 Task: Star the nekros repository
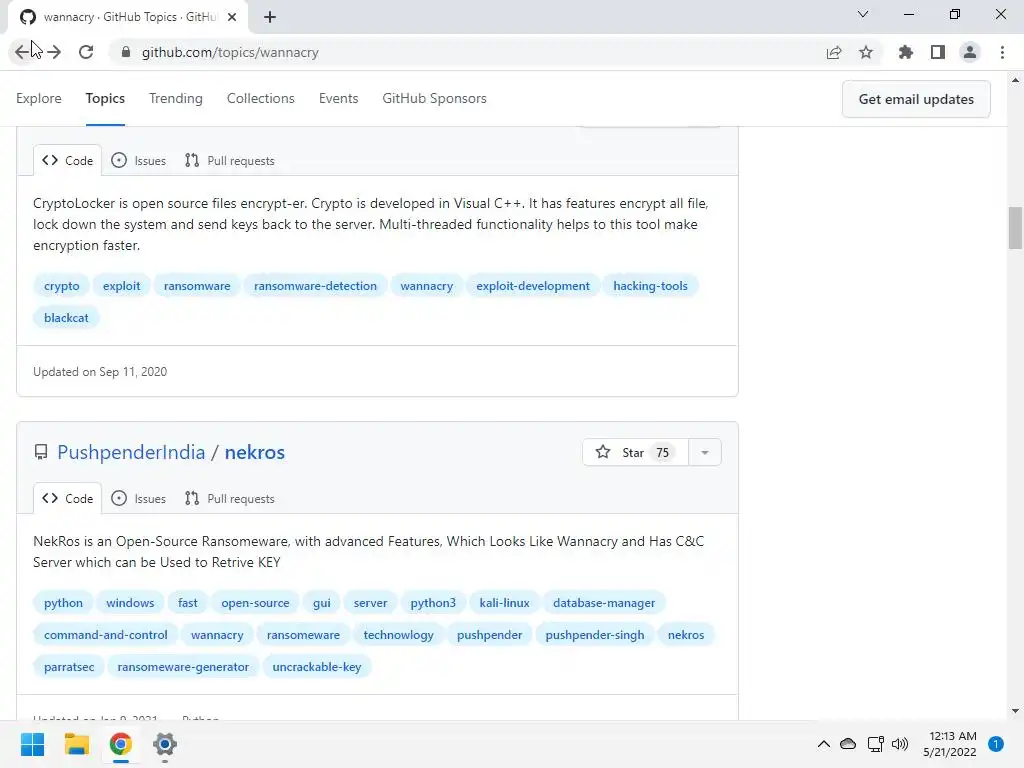[635, 453]
